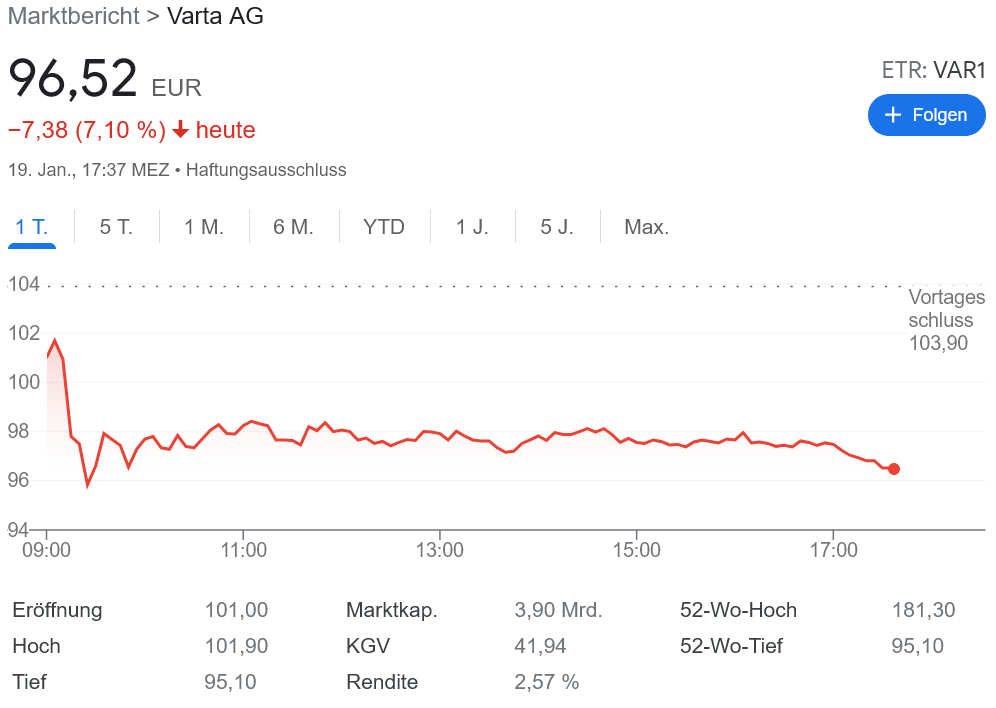This screenshot has height=708, width=996.
Task: Switch to the 5 T. time range tab
Action: (x=116, y=227)
